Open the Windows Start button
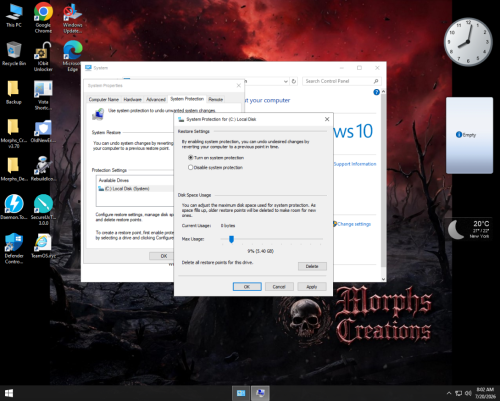This screenshot has height=401, width=500. coord(9,393)
